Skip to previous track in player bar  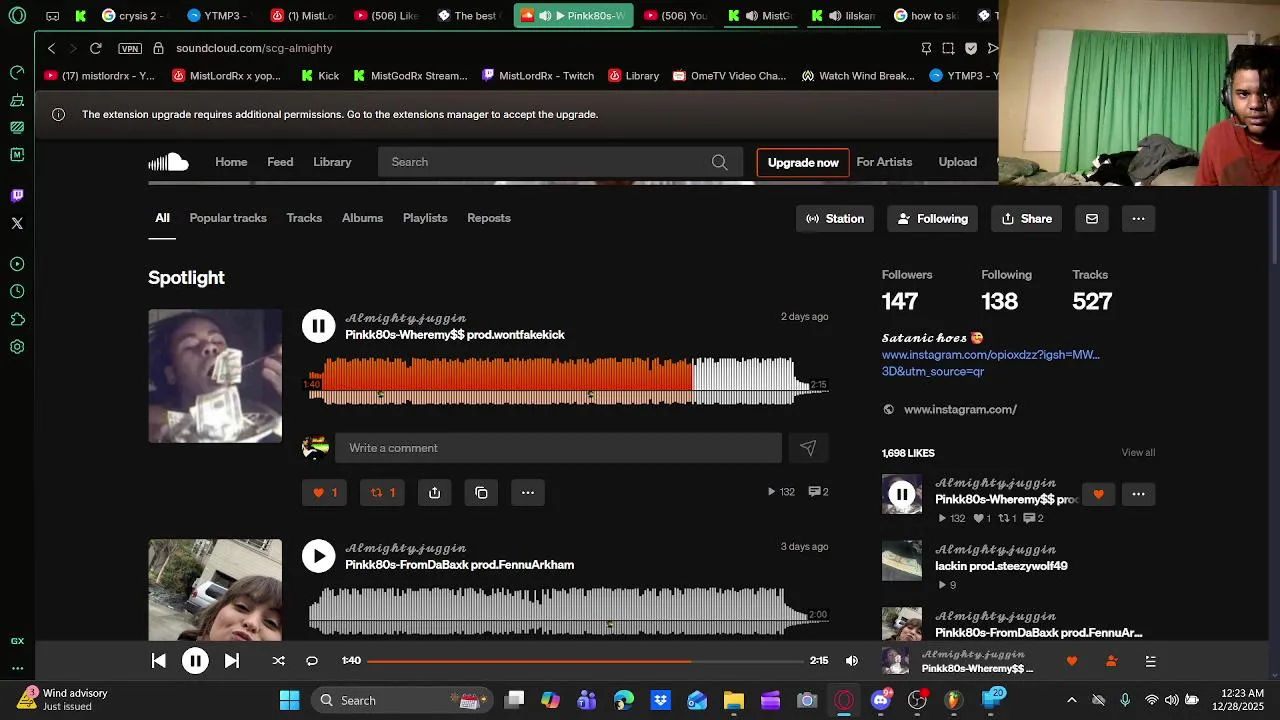coord(158,661)
